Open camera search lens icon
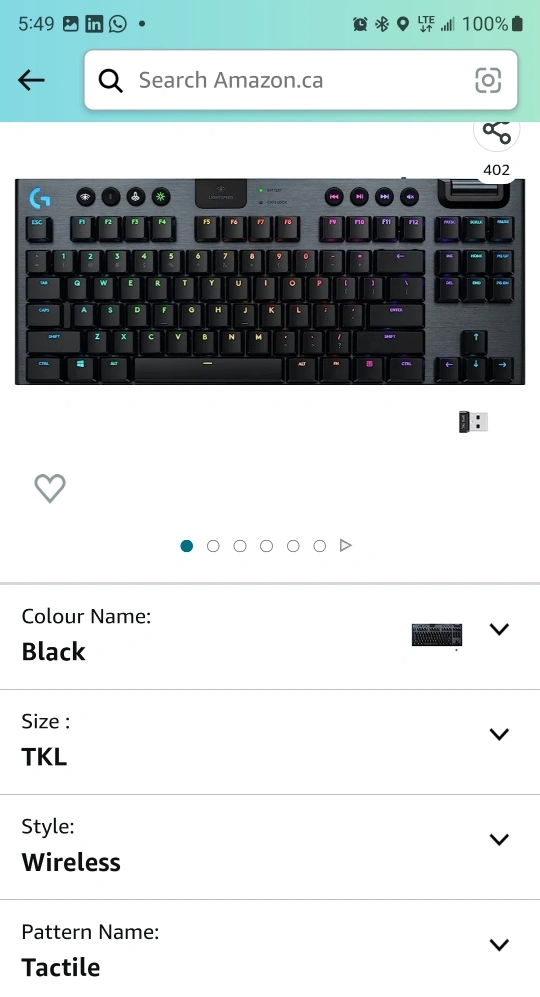 click(x=488, y=80)
